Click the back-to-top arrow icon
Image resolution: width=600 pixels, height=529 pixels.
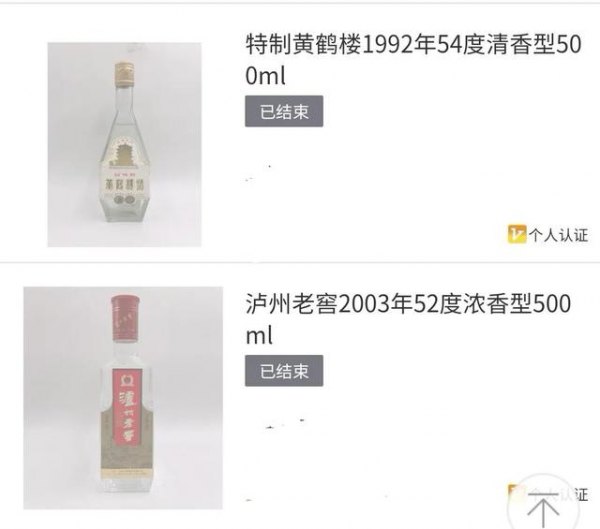(544, 508)
